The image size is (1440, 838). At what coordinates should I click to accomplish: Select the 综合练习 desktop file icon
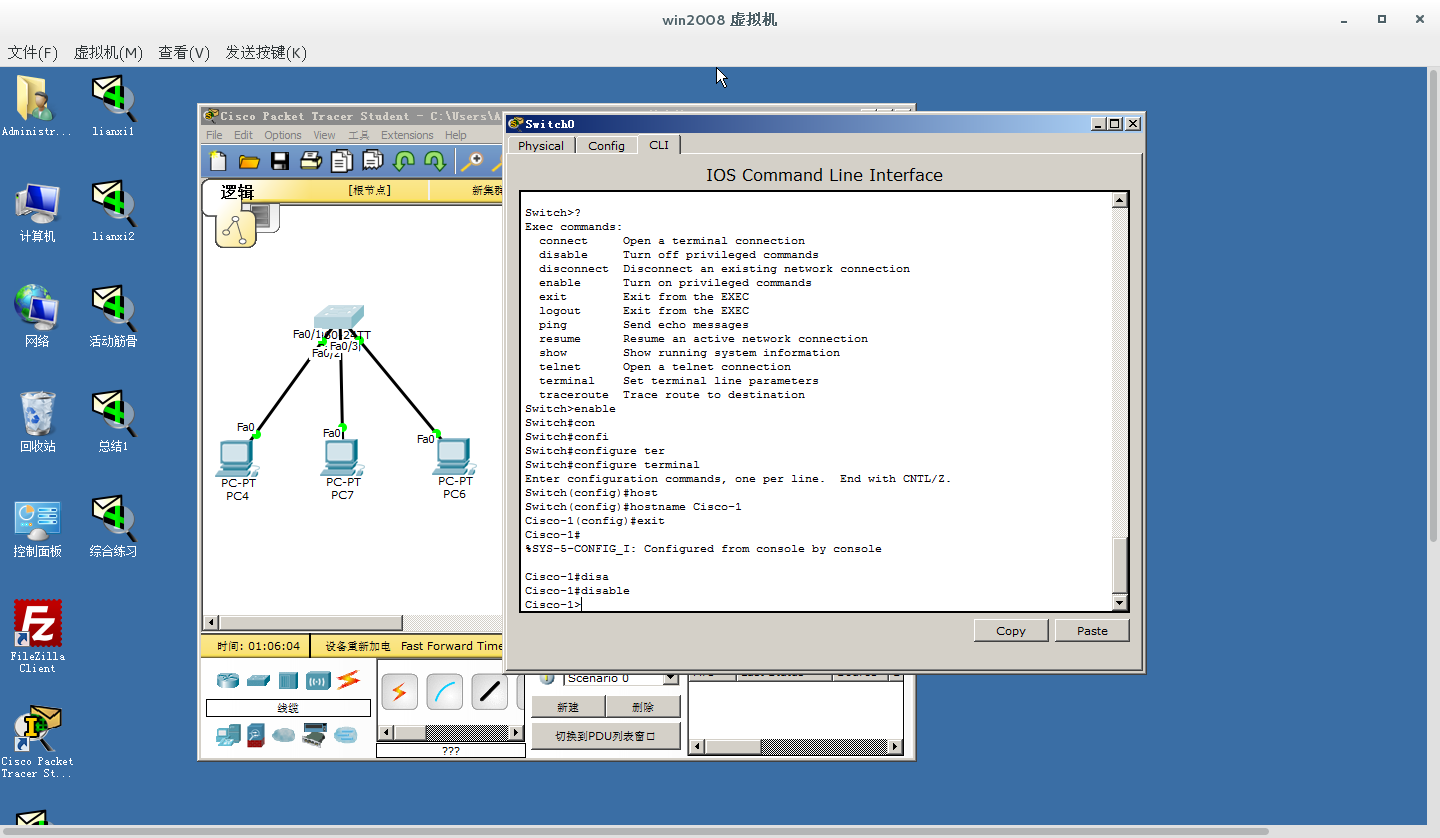[113, 526]
